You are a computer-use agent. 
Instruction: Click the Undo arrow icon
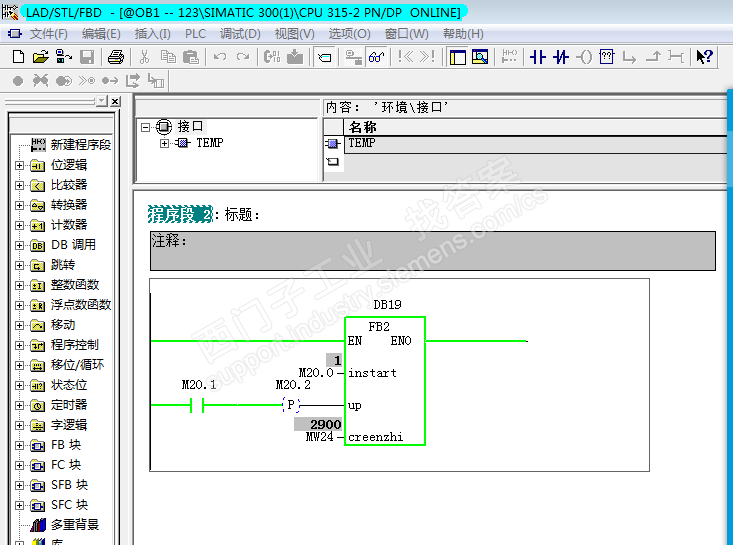point(220,57)
